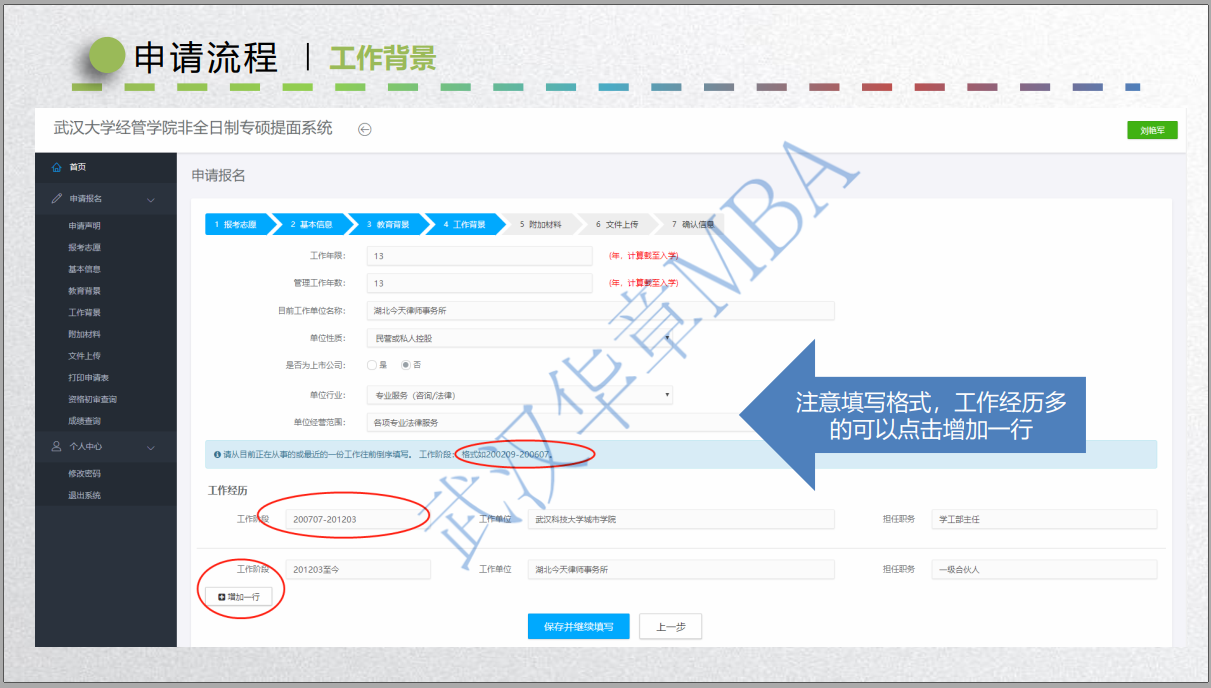1211x688 pixels.
Task: Click the 上一步 button
Action: [670, 626]
